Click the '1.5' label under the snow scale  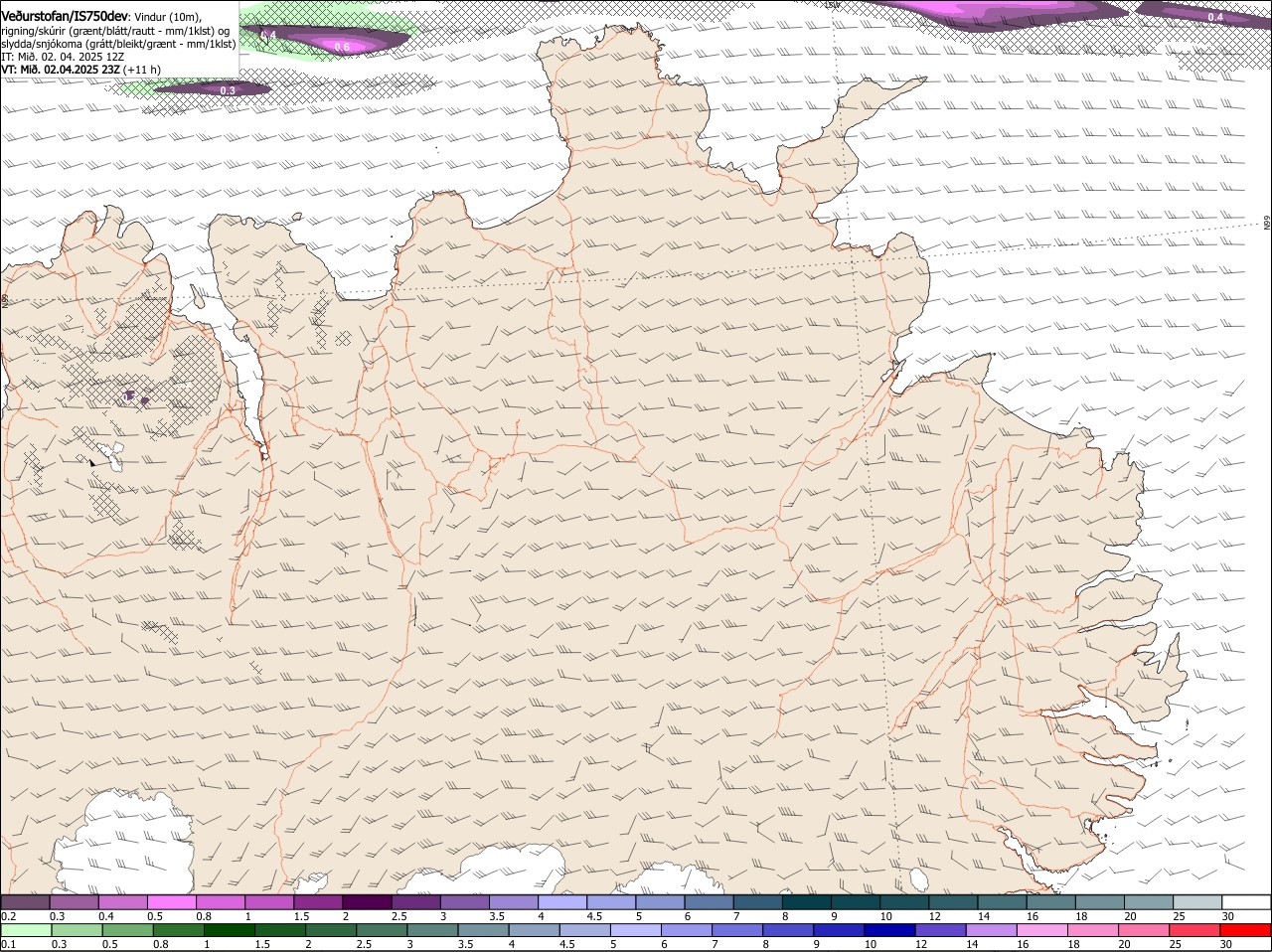[301, 915]
